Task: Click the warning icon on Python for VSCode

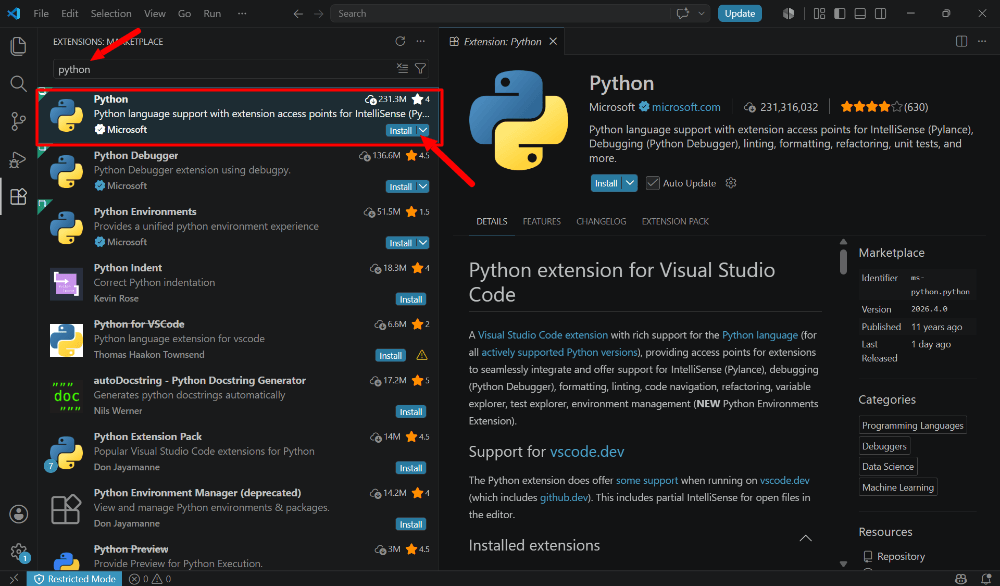Action: point(422,355)
